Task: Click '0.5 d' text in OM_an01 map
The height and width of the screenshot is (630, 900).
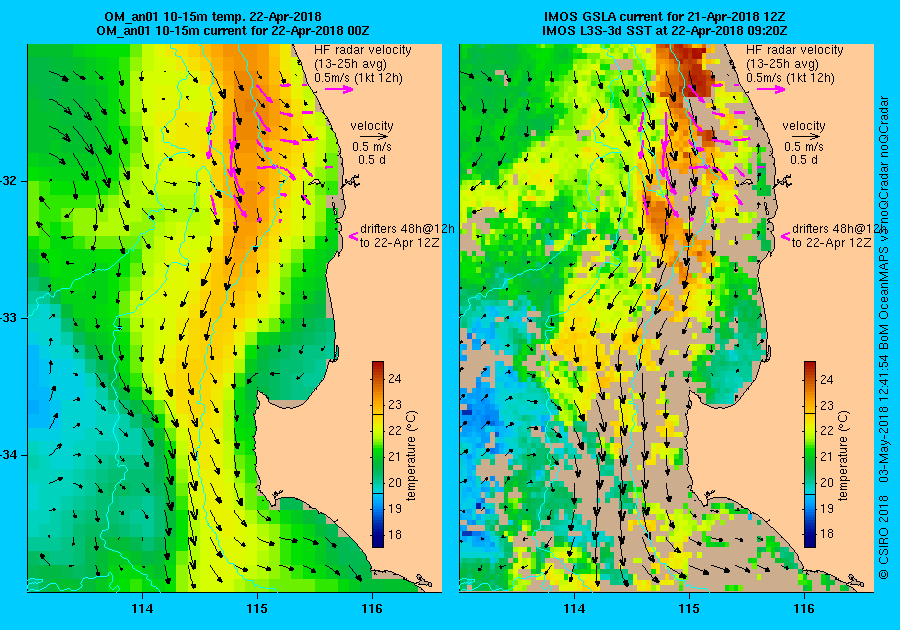Action: click(372, 160)
